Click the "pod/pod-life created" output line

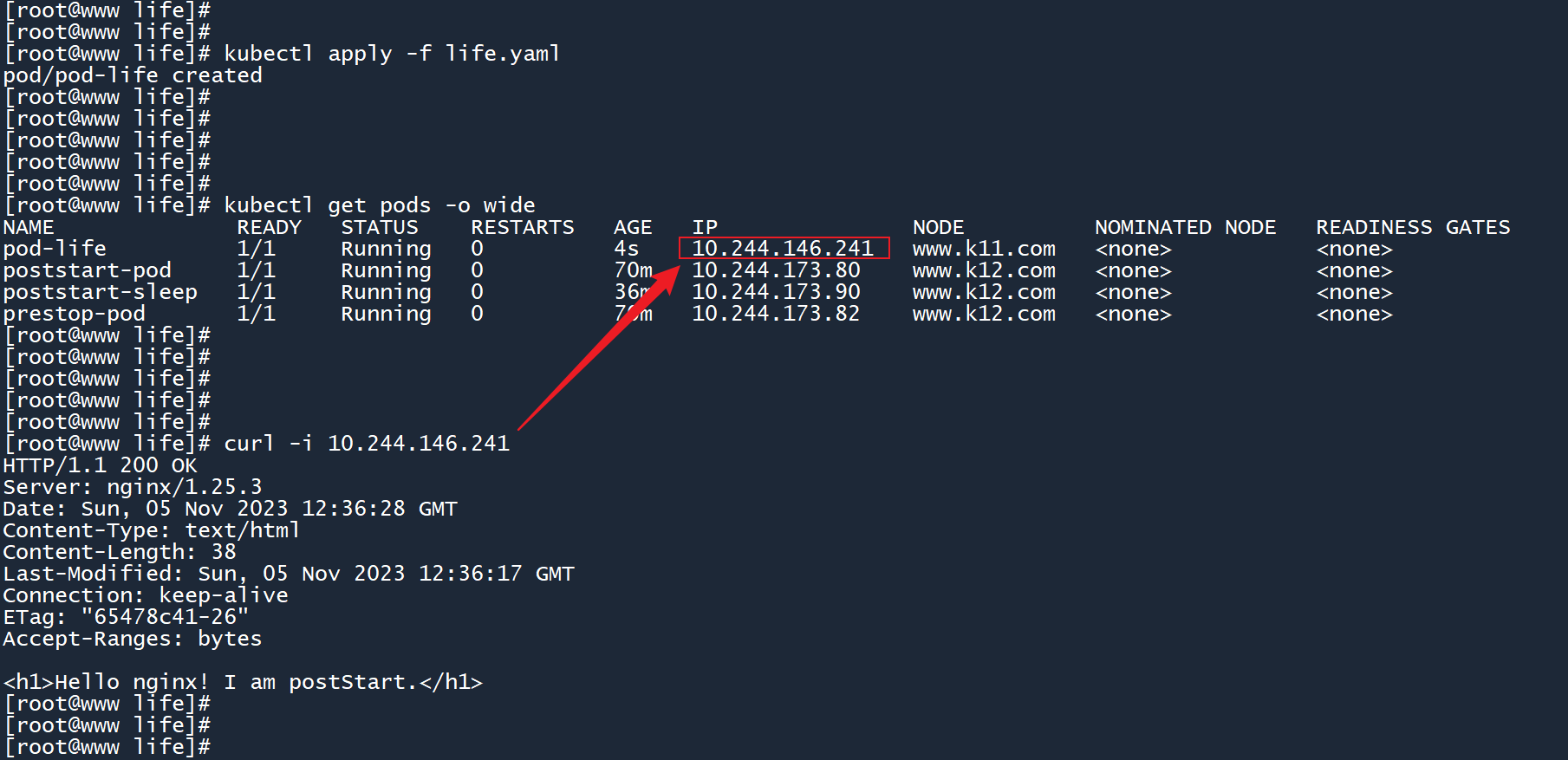click(133, 75)
